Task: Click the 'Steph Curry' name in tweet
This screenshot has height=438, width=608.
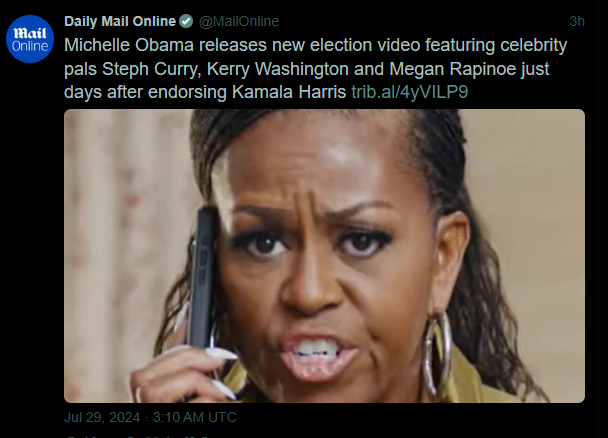Action: (x=151, y=69)
